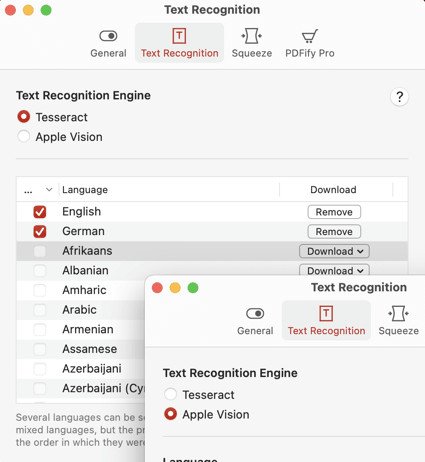Select Apple Vision radio in front window
This screenshot has height=462, width=425.
tap(170, 414)
